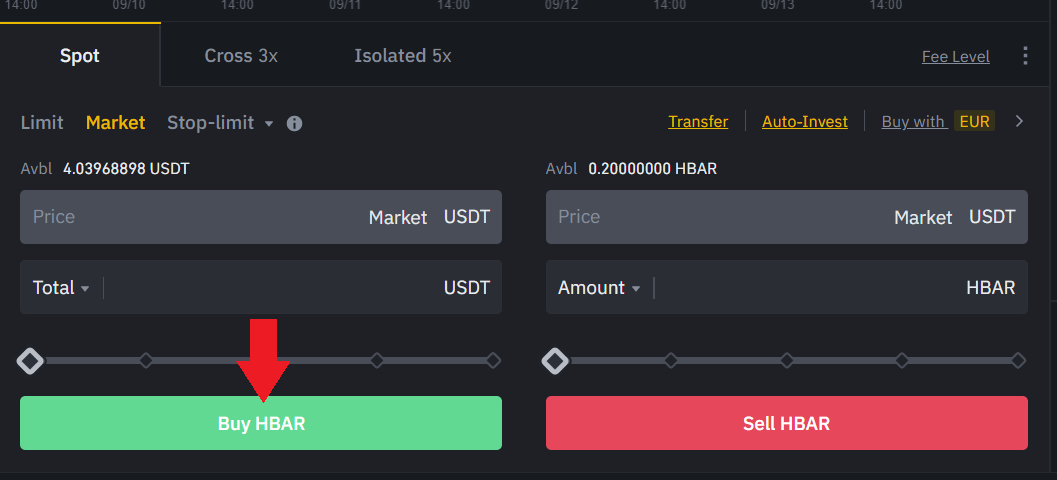Click the sell slider's starting diamond handle

554,360
